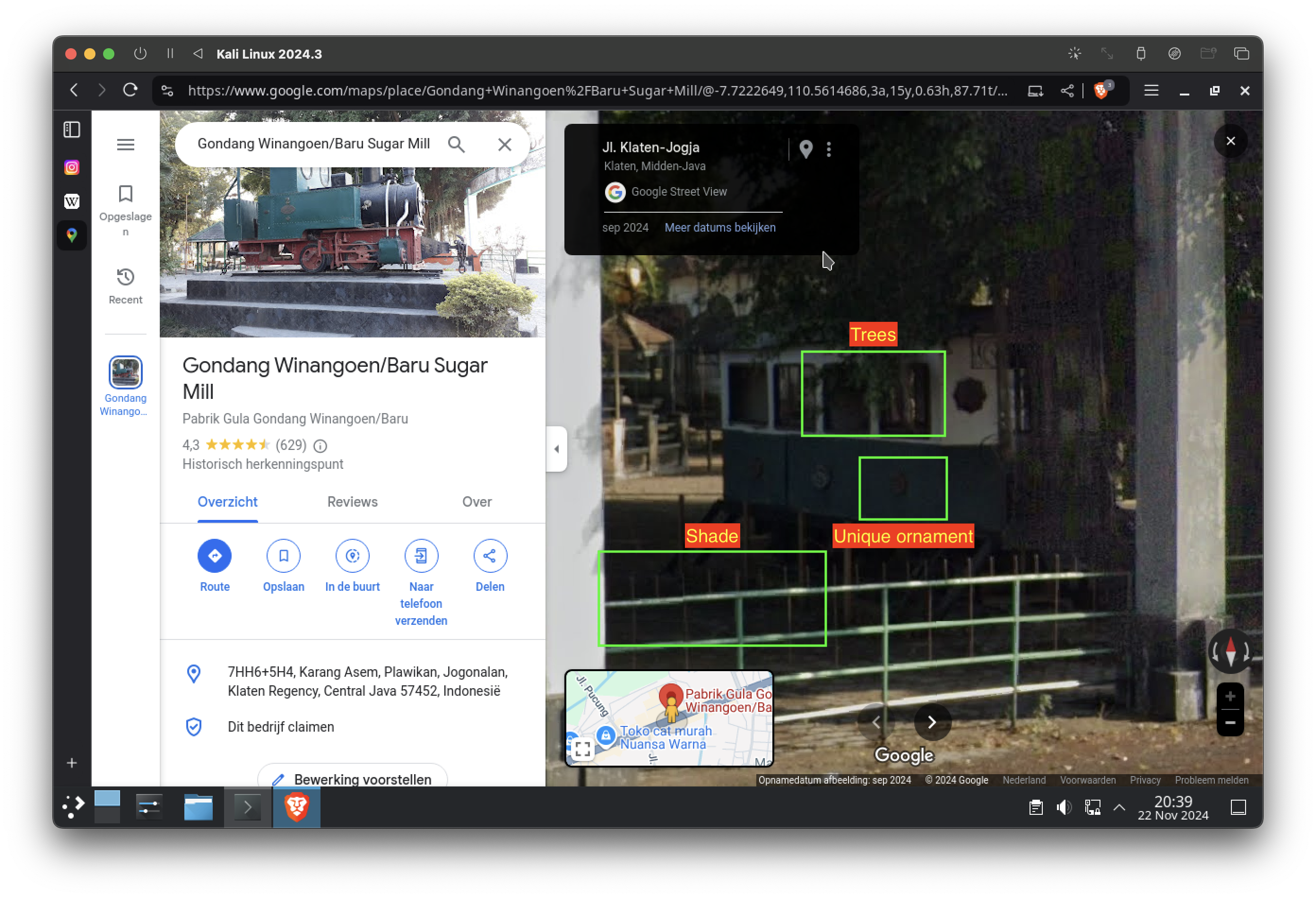The width and height of the screenshot is (1316, 898).
Task: Toggle the browser sidebar panel icon
Action: point(72,129)
